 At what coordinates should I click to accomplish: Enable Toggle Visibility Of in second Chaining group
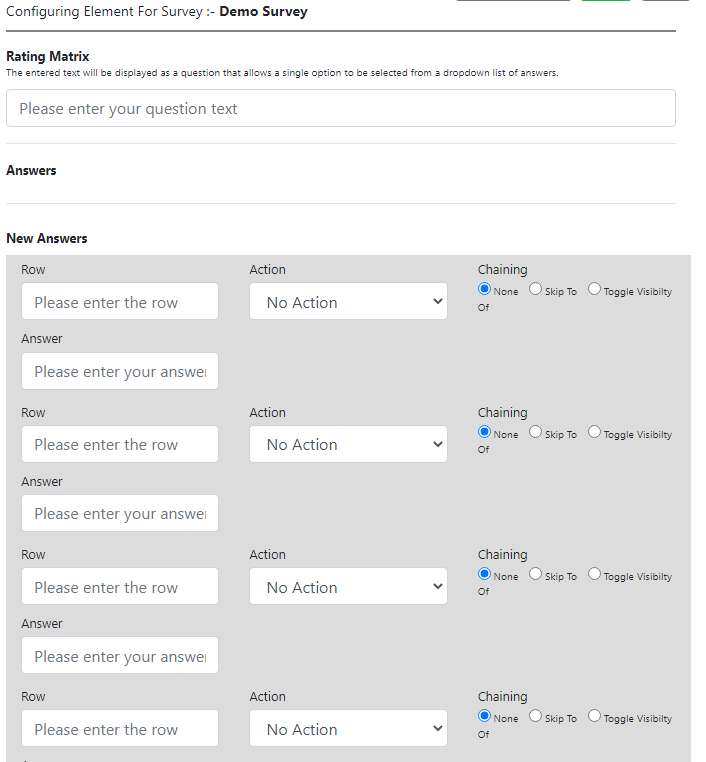[595, 433]
